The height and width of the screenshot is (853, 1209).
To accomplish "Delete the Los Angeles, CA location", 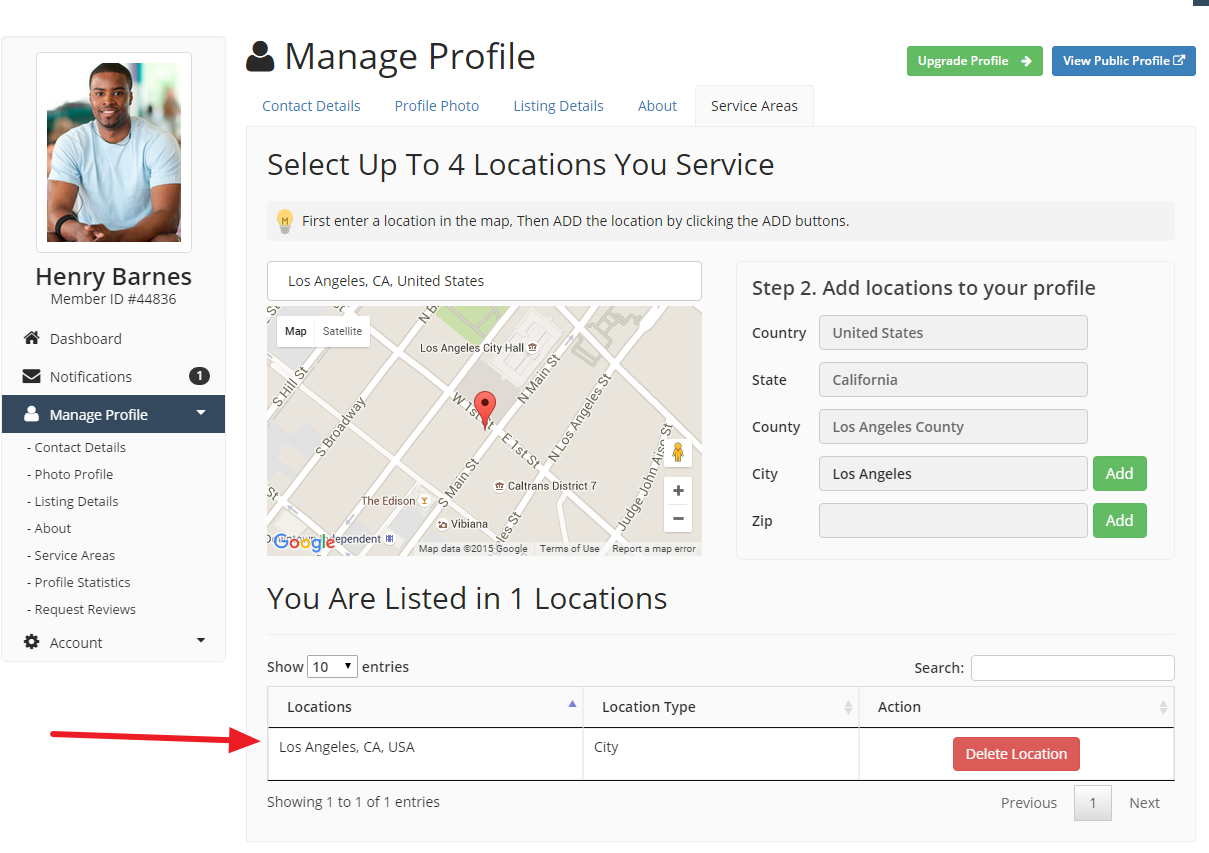I will pyautogui.click(x=1016, y=753).
